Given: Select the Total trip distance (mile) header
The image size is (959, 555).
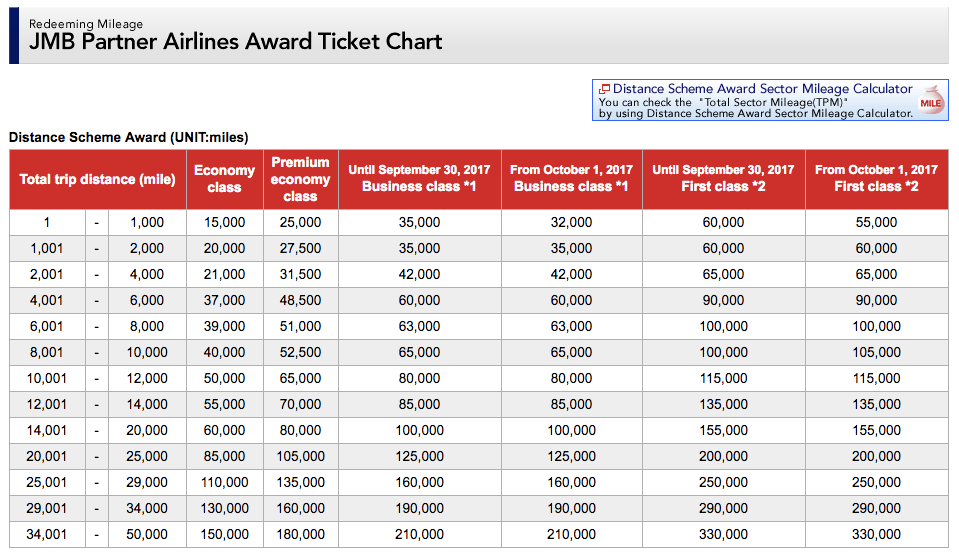Looking at the screenshot, I should [x=97, y=179].
